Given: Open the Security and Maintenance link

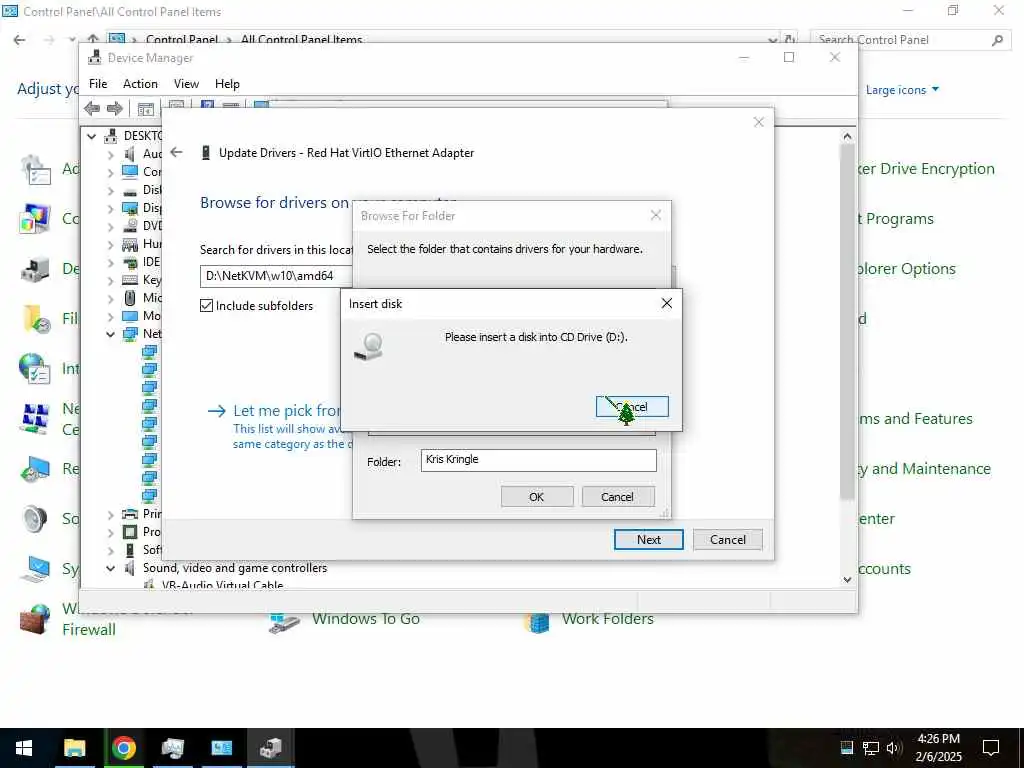Looking at the screenshot, I should 924,469.
